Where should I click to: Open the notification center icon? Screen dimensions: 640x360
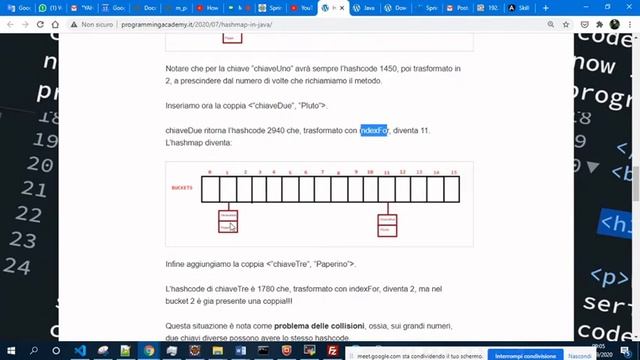pos(625,351)
